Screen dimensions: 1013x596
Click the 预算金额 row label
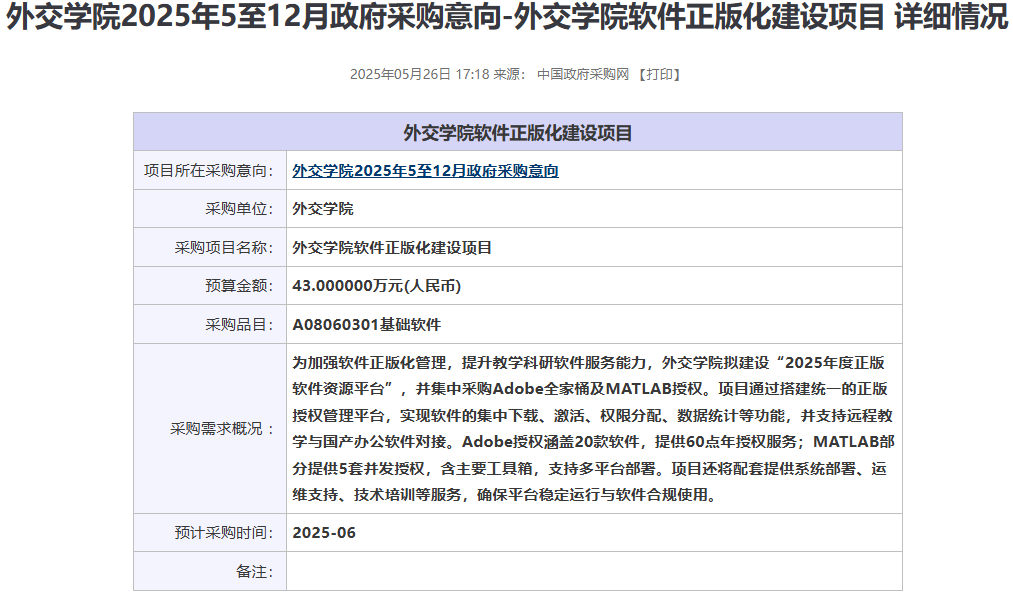point(239,286)
